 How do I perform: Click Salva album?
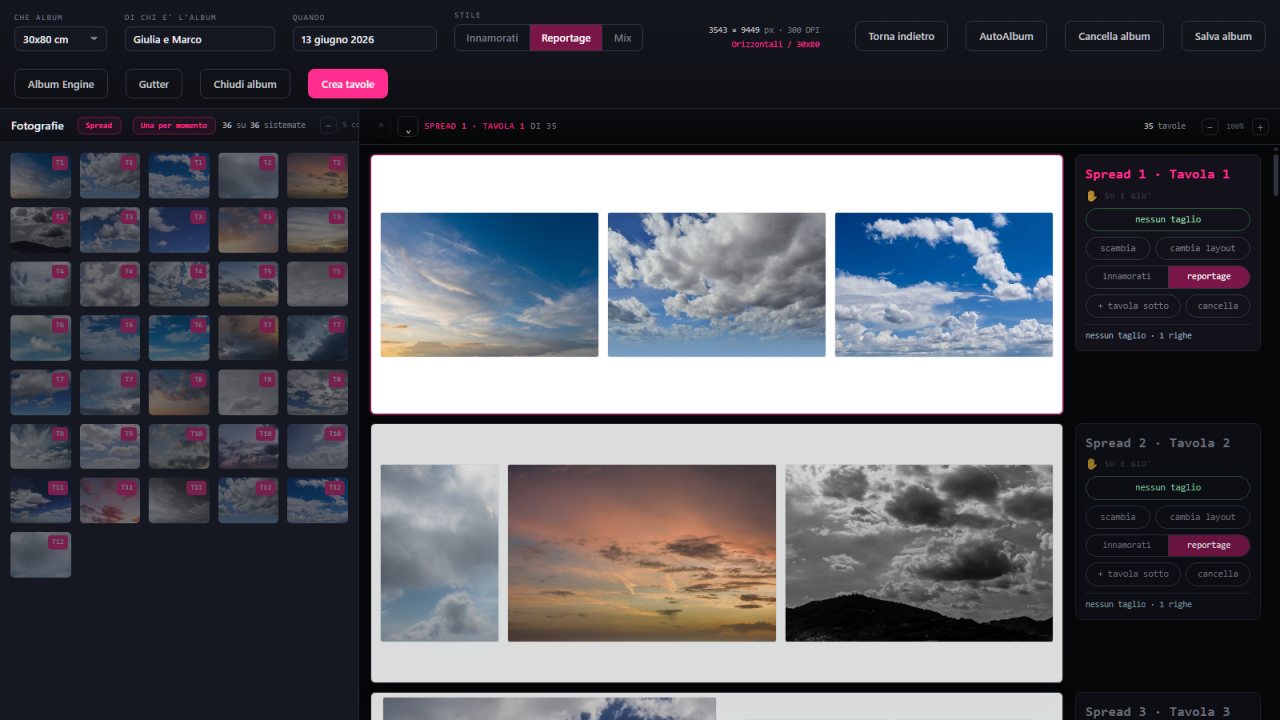pos(1223,36)
